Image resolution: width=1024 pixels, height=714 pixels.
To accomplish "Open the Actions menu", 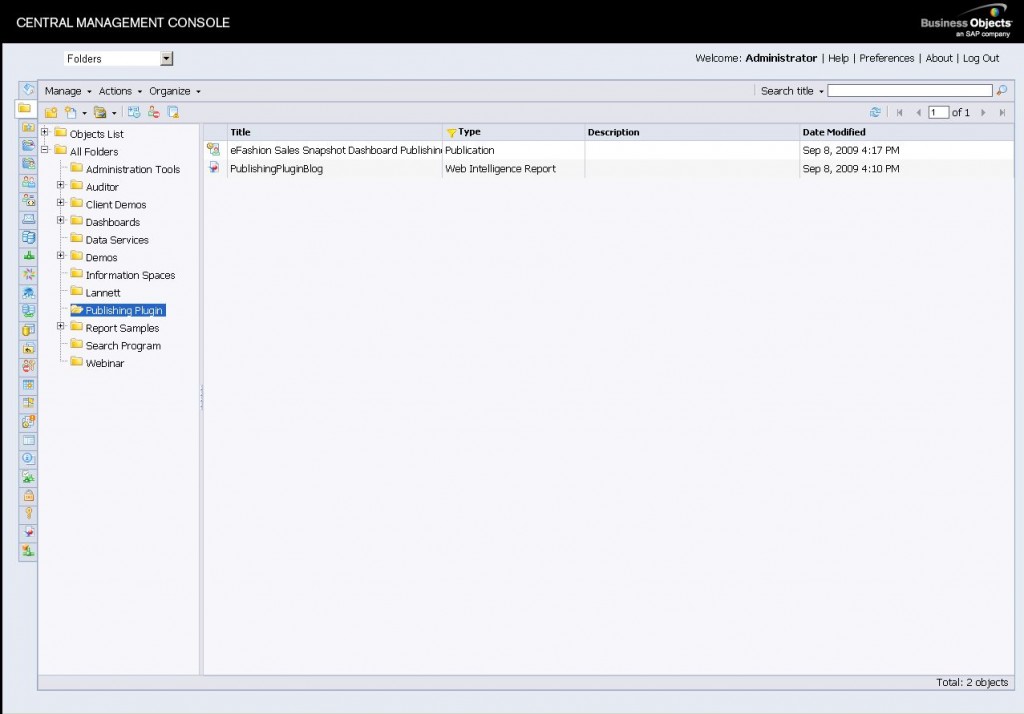I will pyautogui.click(x=120, y=91).
